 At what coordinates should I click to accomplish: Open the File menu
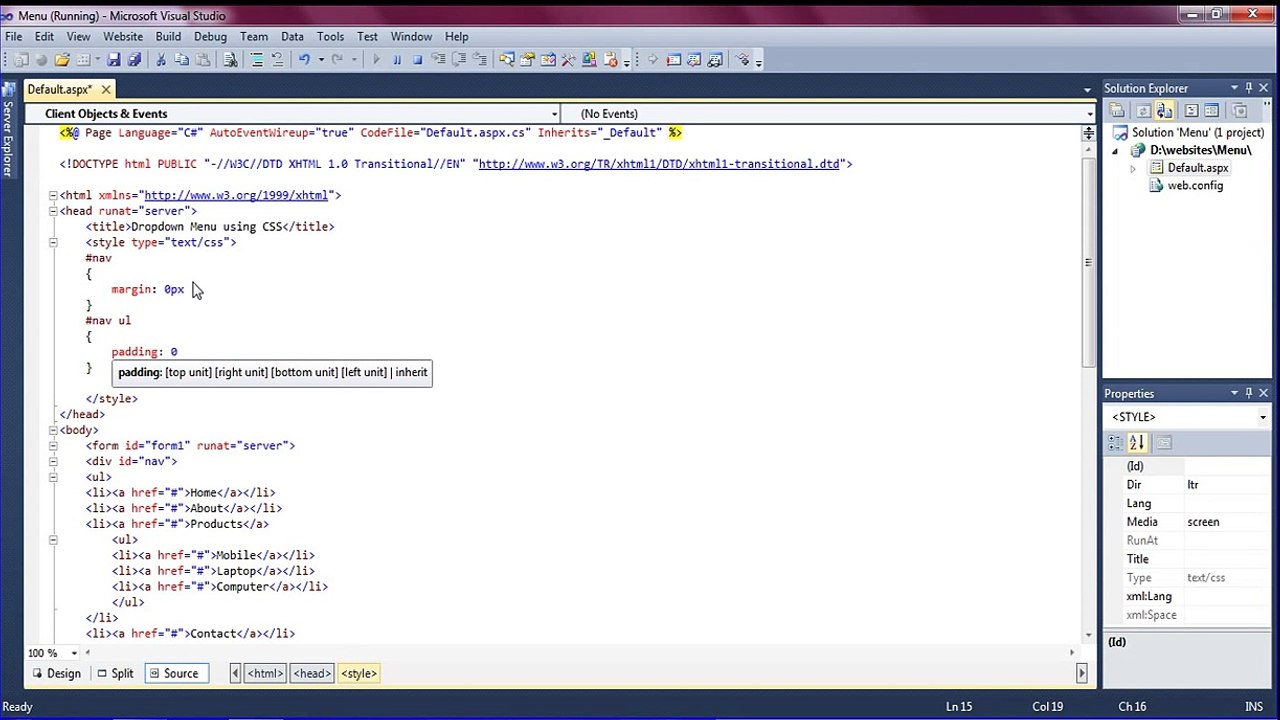(x=14, y=37)
